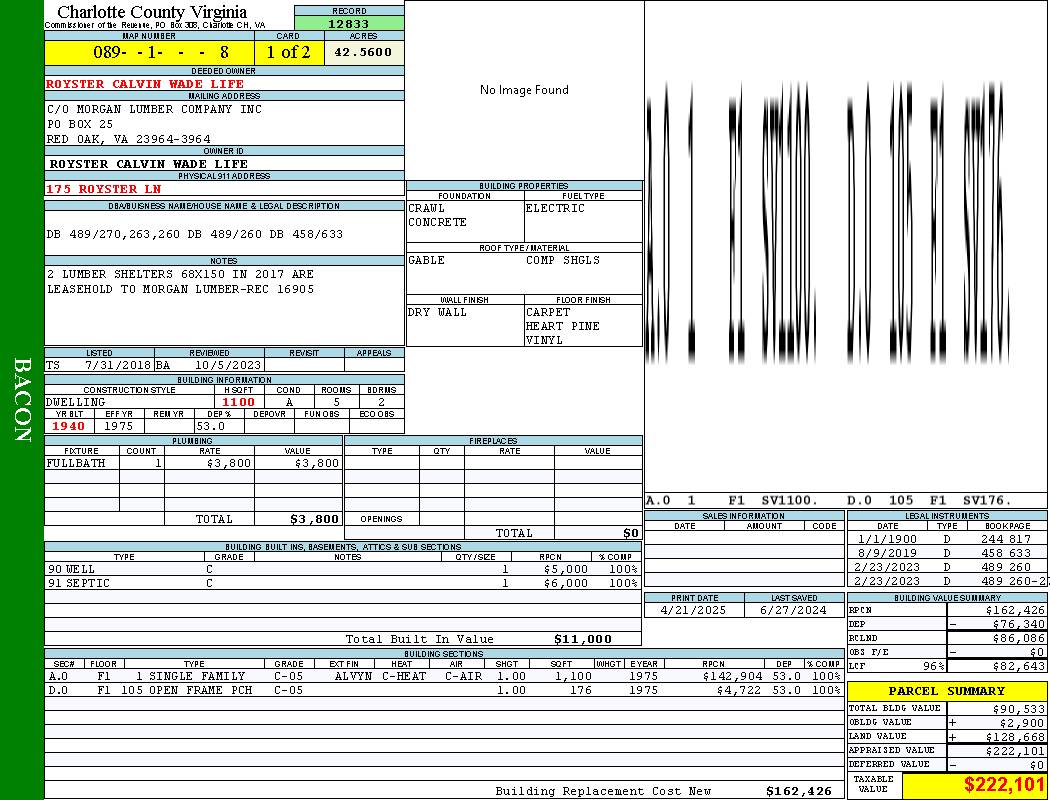The width and height of the screenshot is (1050, 800).
Task: Click the building sketch drawing area
Action: click(x=846, y=246)
